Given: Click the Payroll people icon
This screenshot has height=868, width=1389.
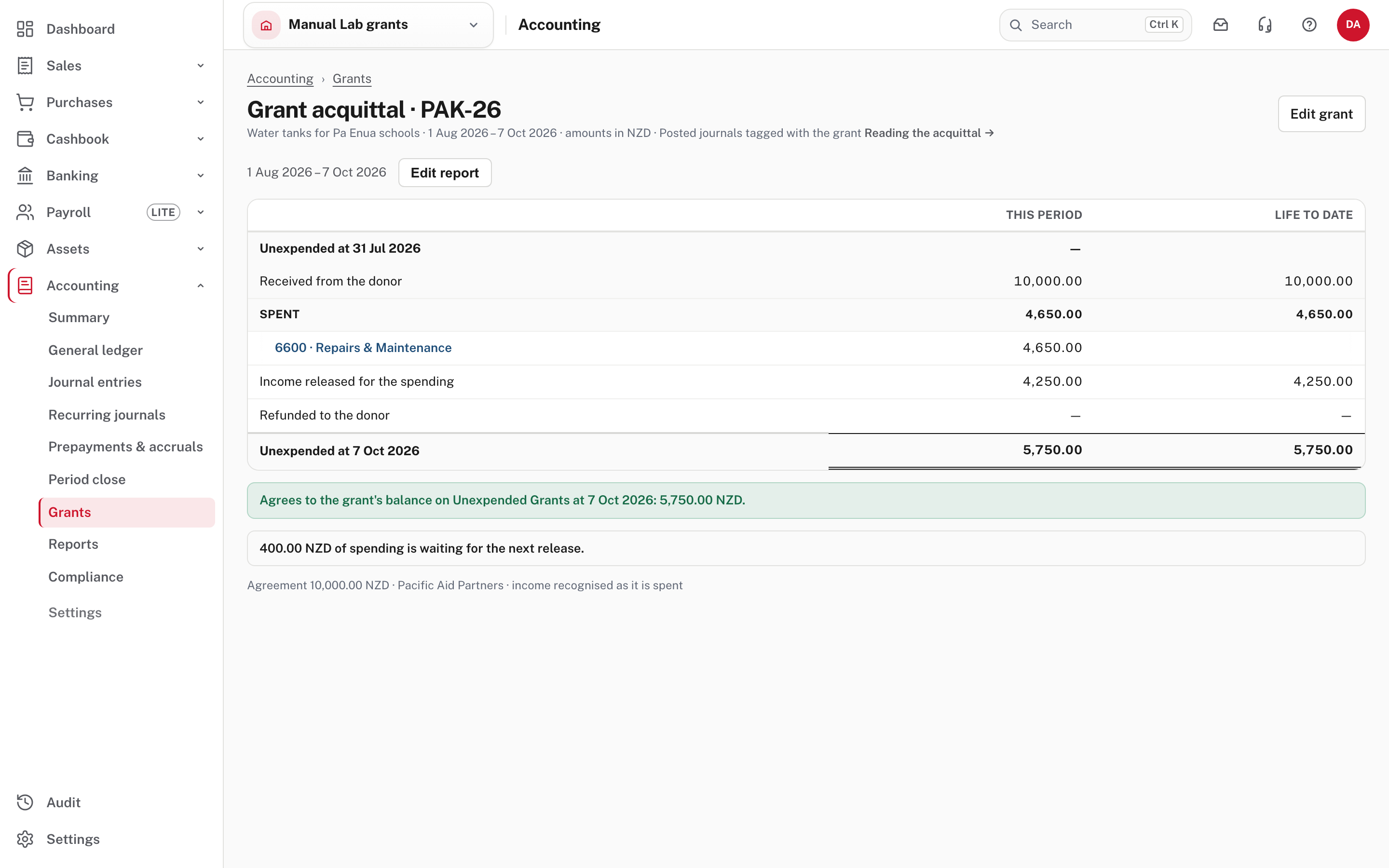Looking at the screenshot, I should click(x=25, y=212).
